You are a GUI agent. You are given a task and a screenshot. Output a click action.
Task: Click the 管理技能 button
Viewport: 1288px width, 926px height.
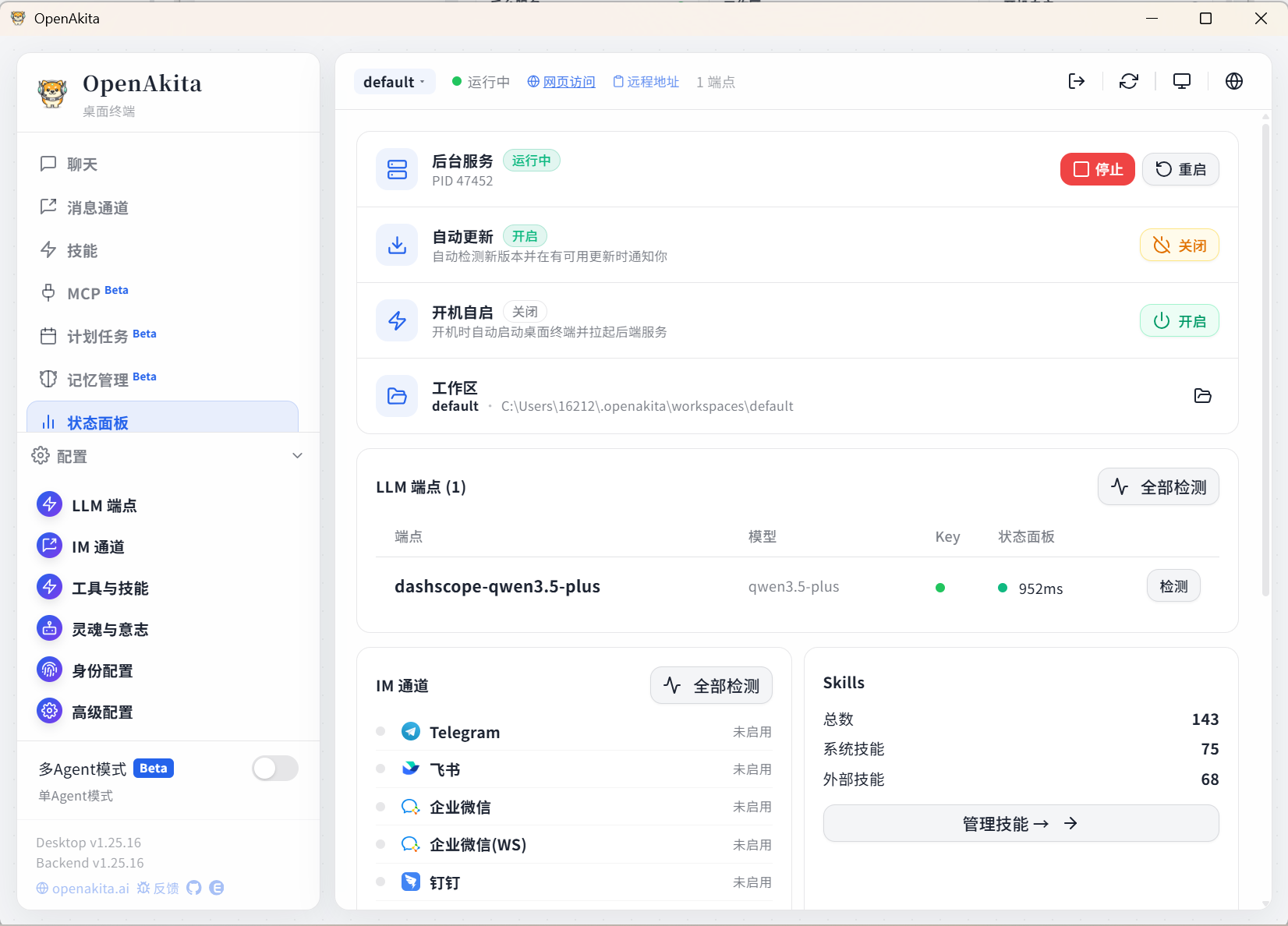coord(1021,823)
